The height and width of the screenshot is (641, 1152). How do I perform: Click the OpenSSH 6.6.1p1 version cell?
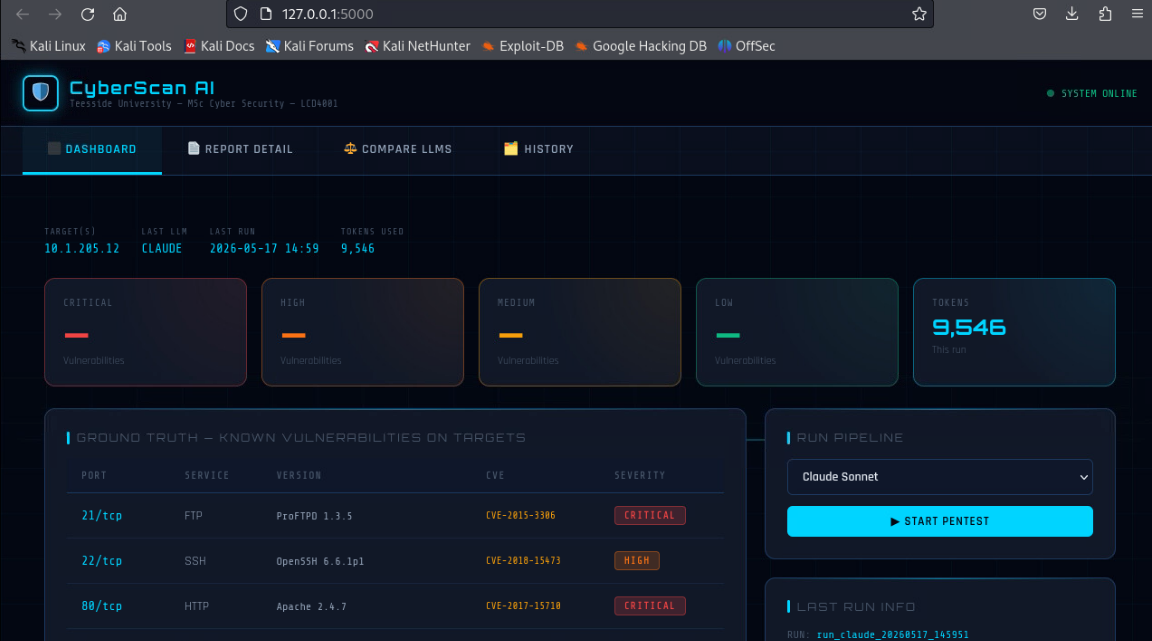tap(320, 562)
